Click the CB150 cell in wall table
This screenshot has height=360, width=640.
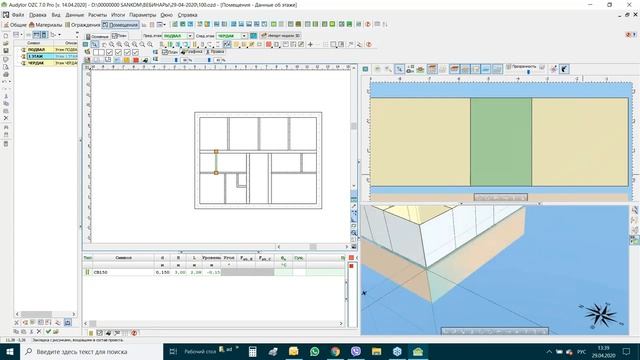[x=123, y=272]
